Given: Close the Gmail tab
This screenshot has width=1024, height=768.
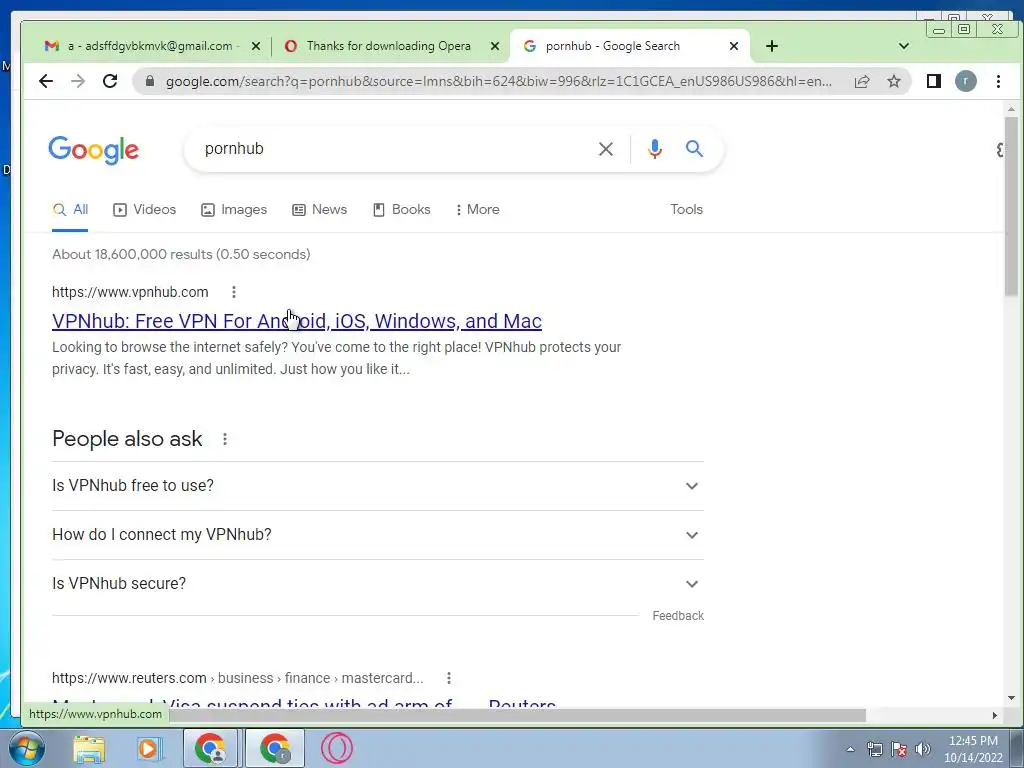Looking at the screenshot, I should click(256, 46).
